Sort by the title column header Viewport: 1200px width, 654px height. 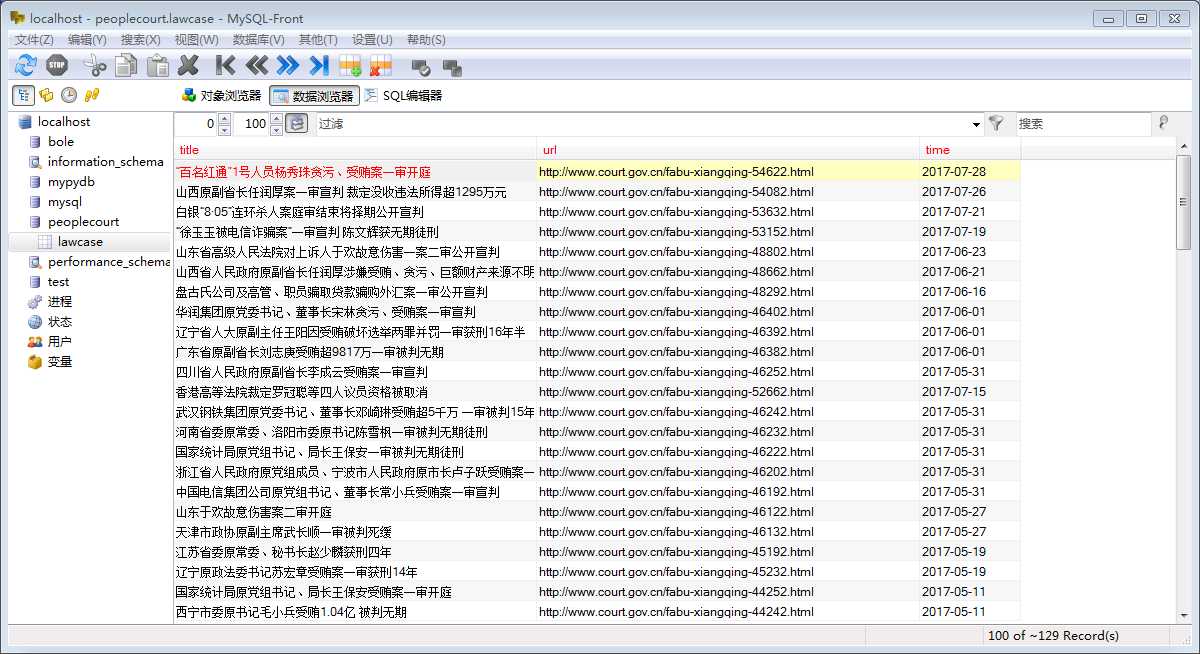click(x=355, y=150)
